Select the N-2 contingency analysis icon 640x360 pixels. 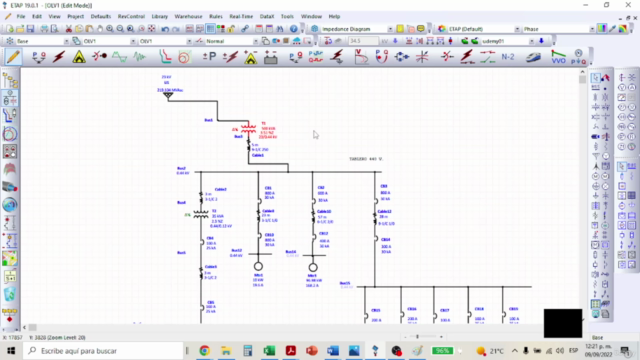(508, 57)
